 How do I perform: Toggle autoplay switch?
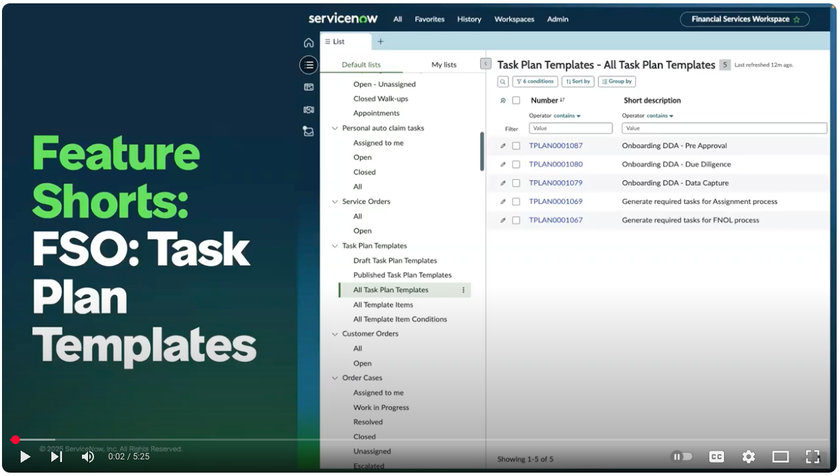[682, 457]
